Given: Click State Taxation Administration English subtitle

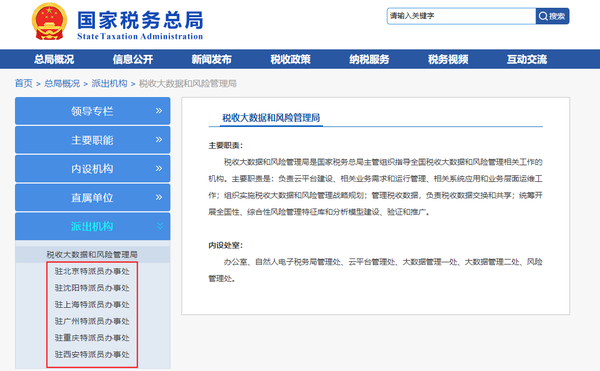Looking at the screenshot, I should tap(140, 36).
